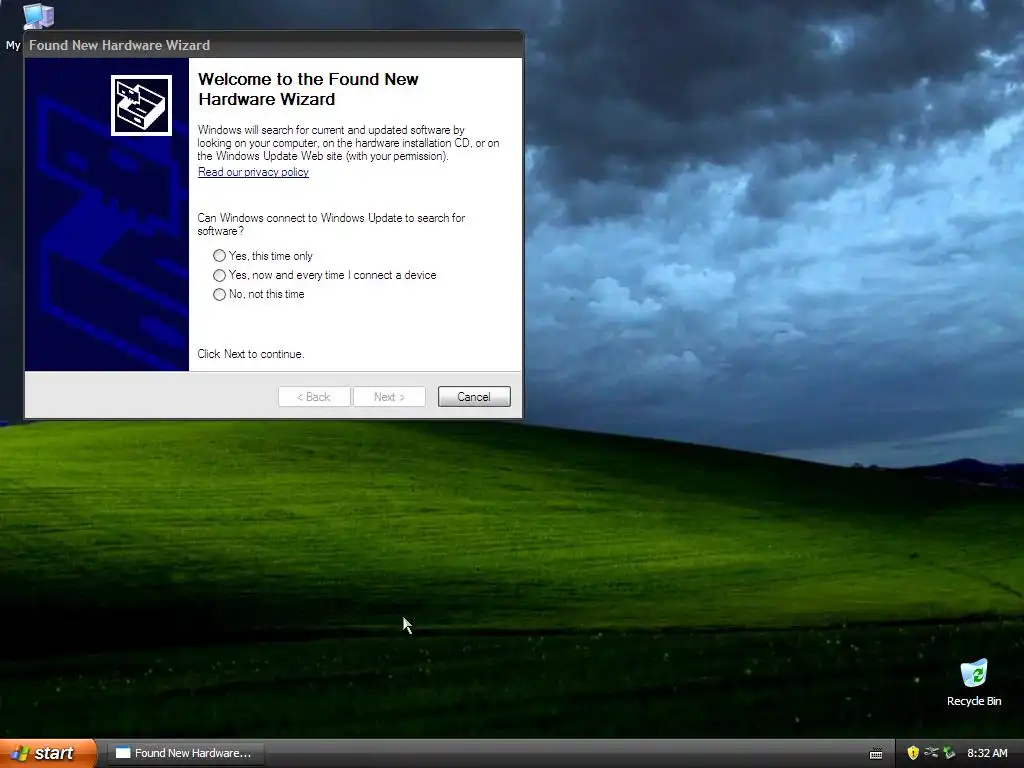The width and height of the screenshot is (1024, 768).
Task: Open the Start menu
Action: coord(48,753)
